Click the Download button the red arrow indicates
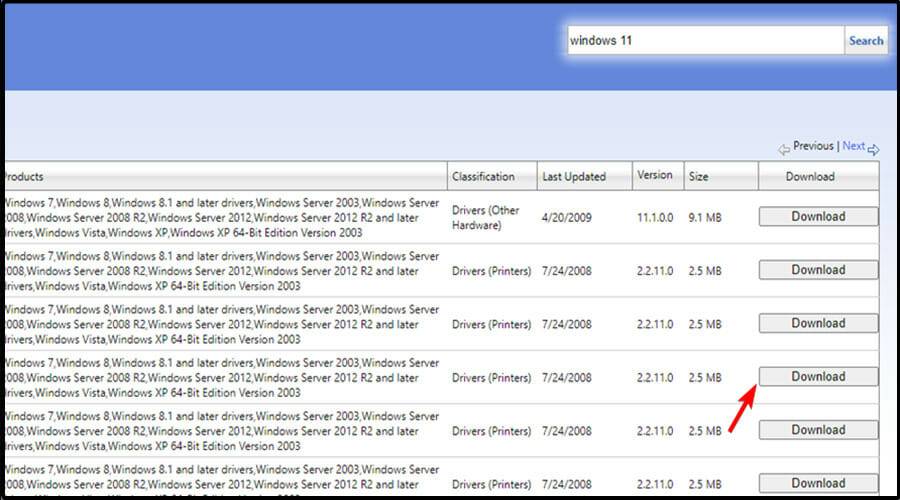900x500 pixels. click(818, 377)
